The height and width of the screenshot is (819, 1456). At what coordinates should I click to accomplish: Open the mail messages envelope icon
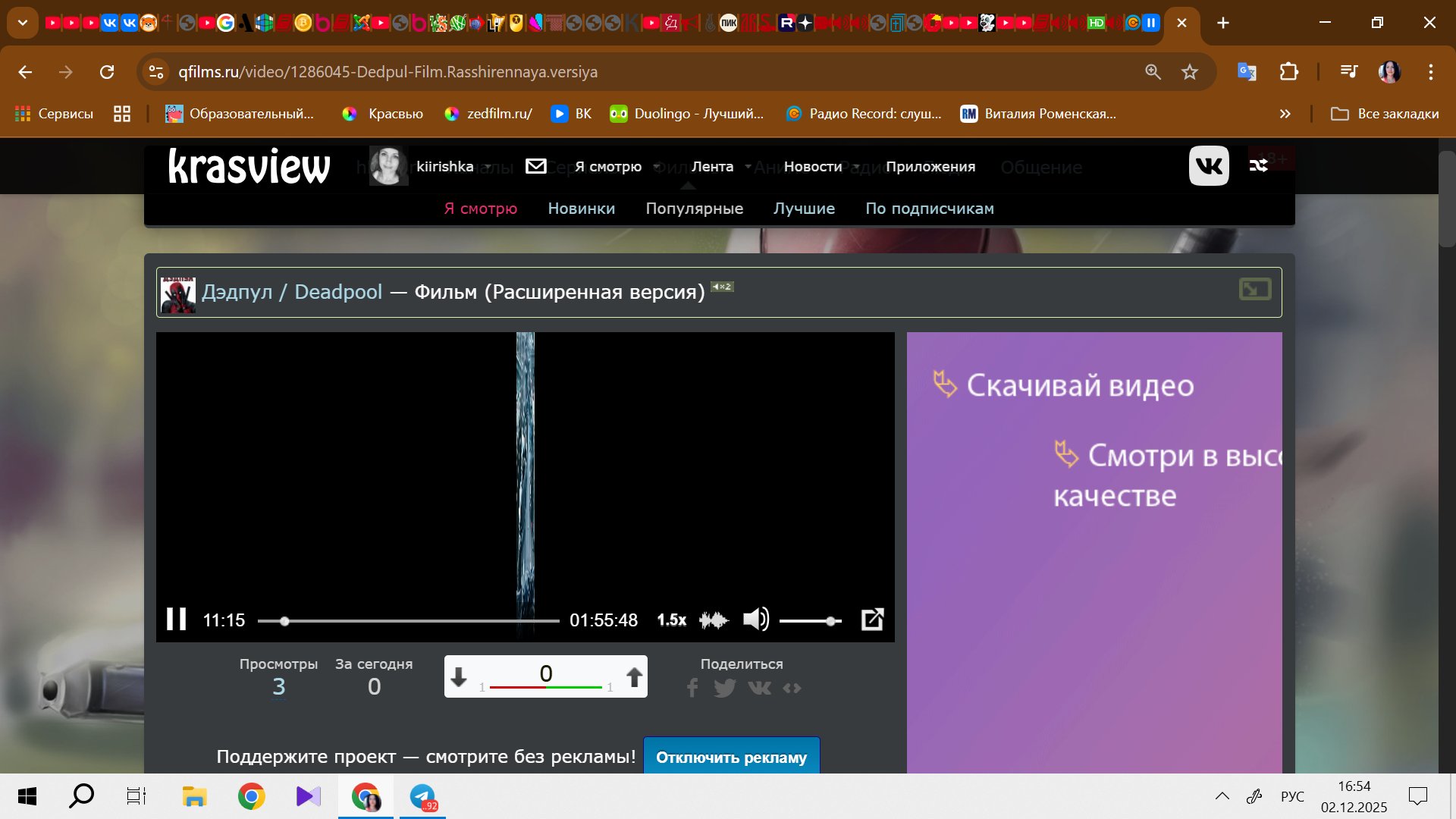pos(536,166)
